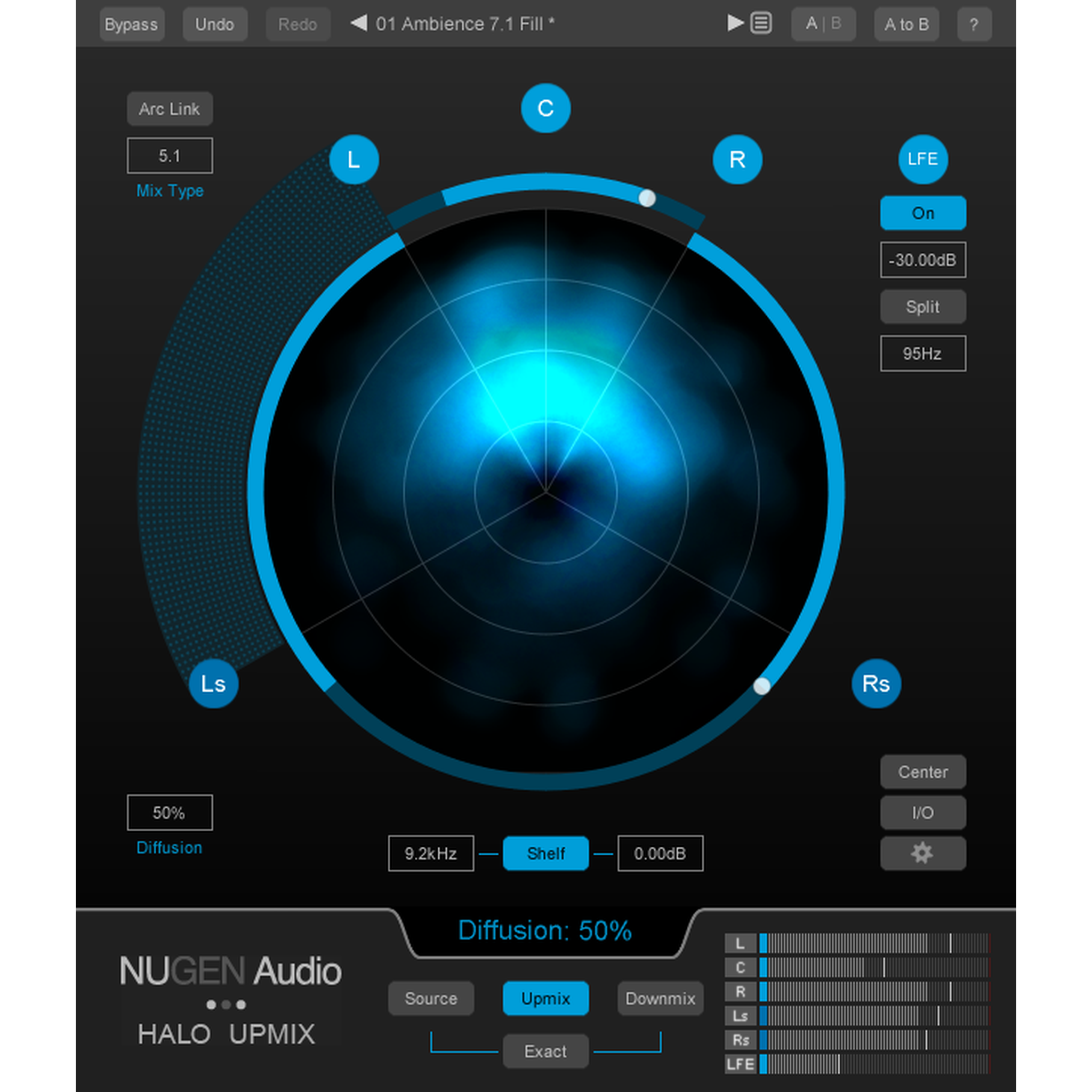This screenshot has height=1092, width=1092.
Task: Click the LFE channel circle
Action: 922,159
